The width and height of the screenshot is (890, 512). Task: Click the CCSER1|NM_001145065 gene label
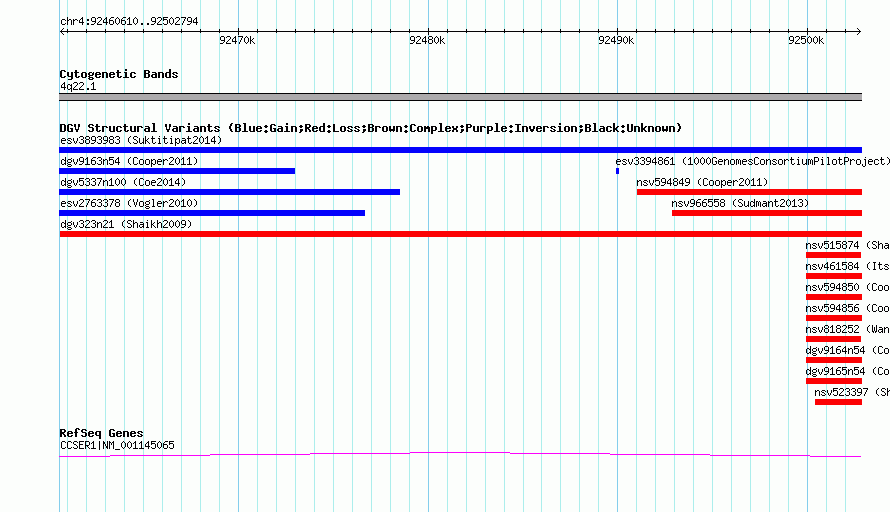pos(117,446)
